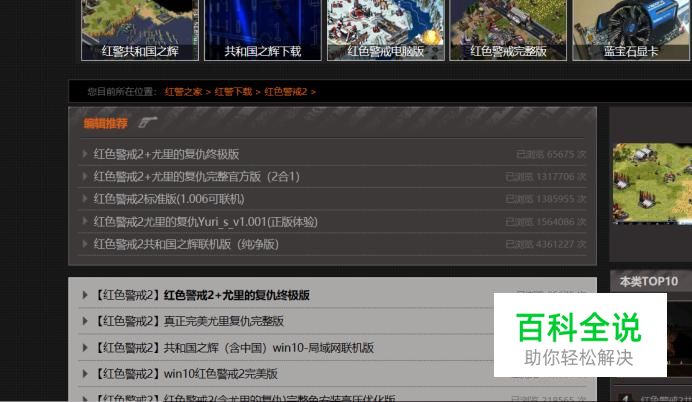Click the 编辑推荐 heading
The image size is (692, 402).
pyautogui.click(x=105, y=123)
